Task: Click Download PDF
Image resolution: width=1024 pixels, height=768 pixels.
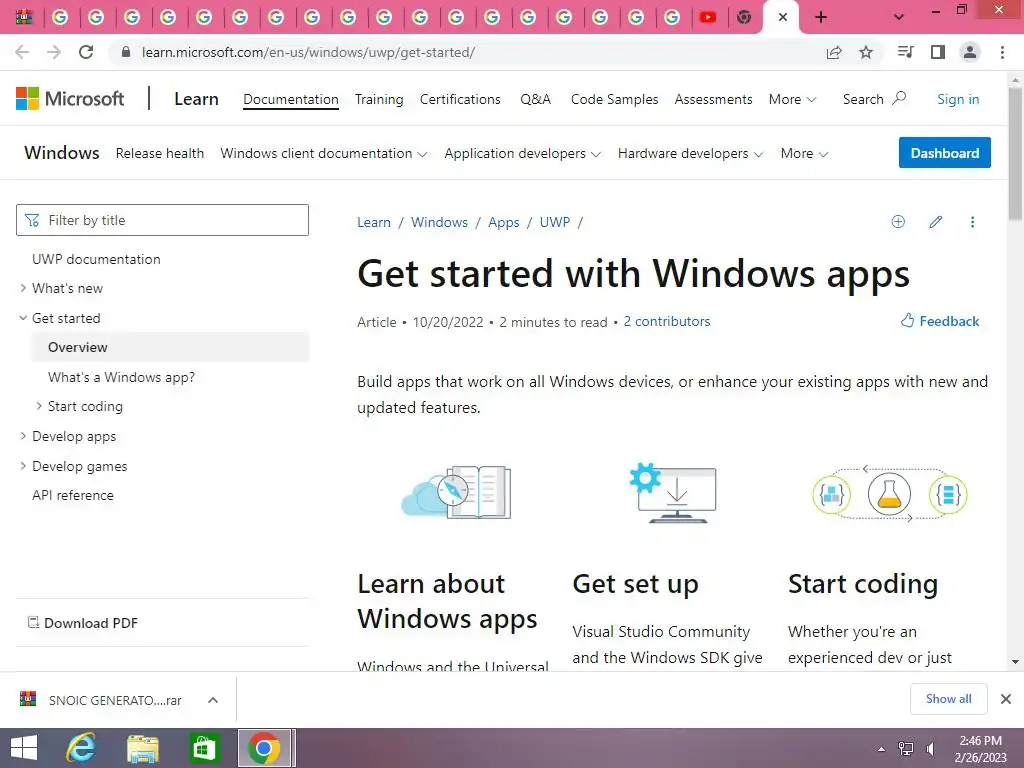Action: [x=83, y=623]
